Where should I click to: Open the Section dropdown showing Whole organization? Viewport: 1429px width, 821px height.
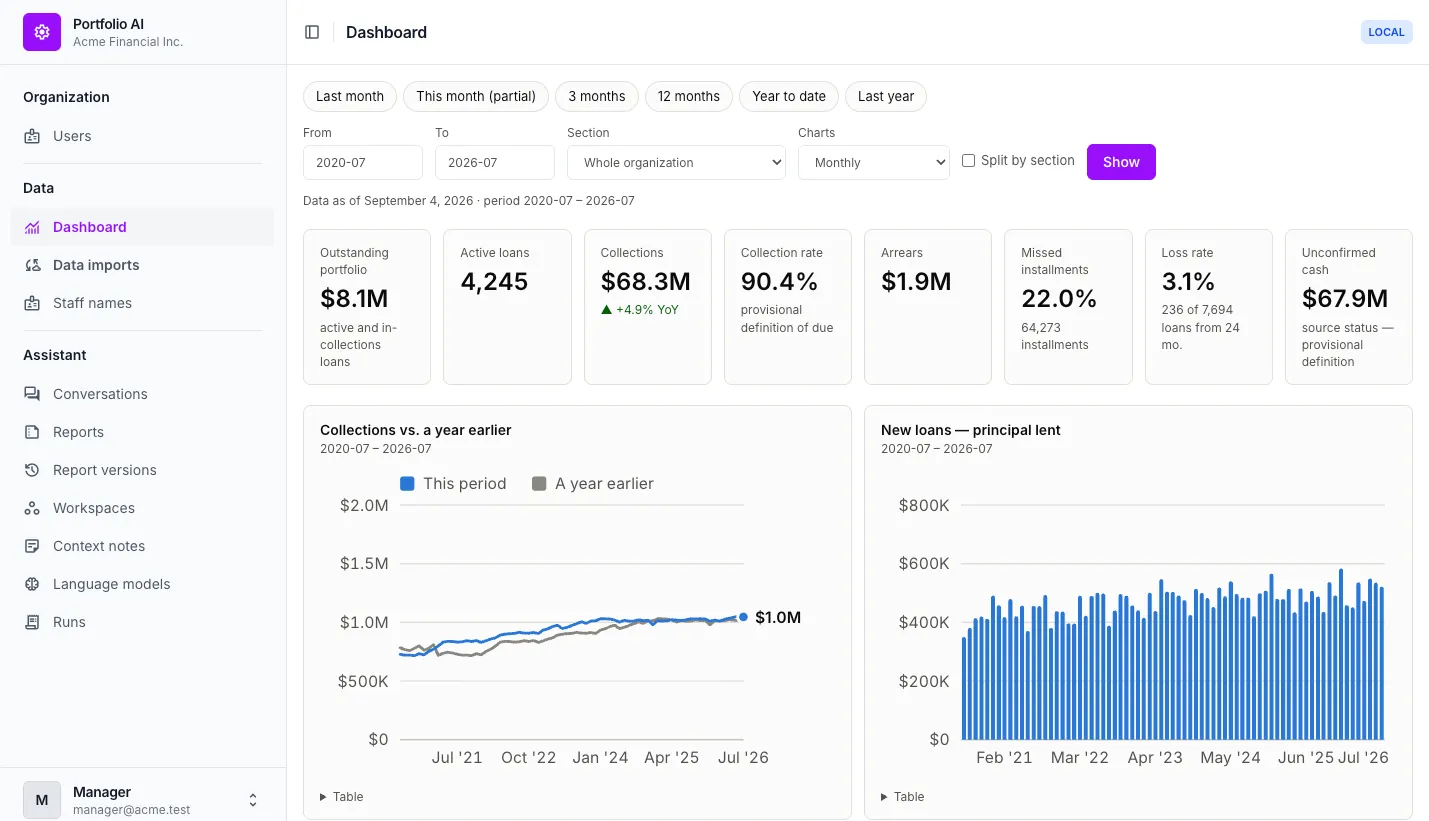pyautogui.click(x=676, y=163)
